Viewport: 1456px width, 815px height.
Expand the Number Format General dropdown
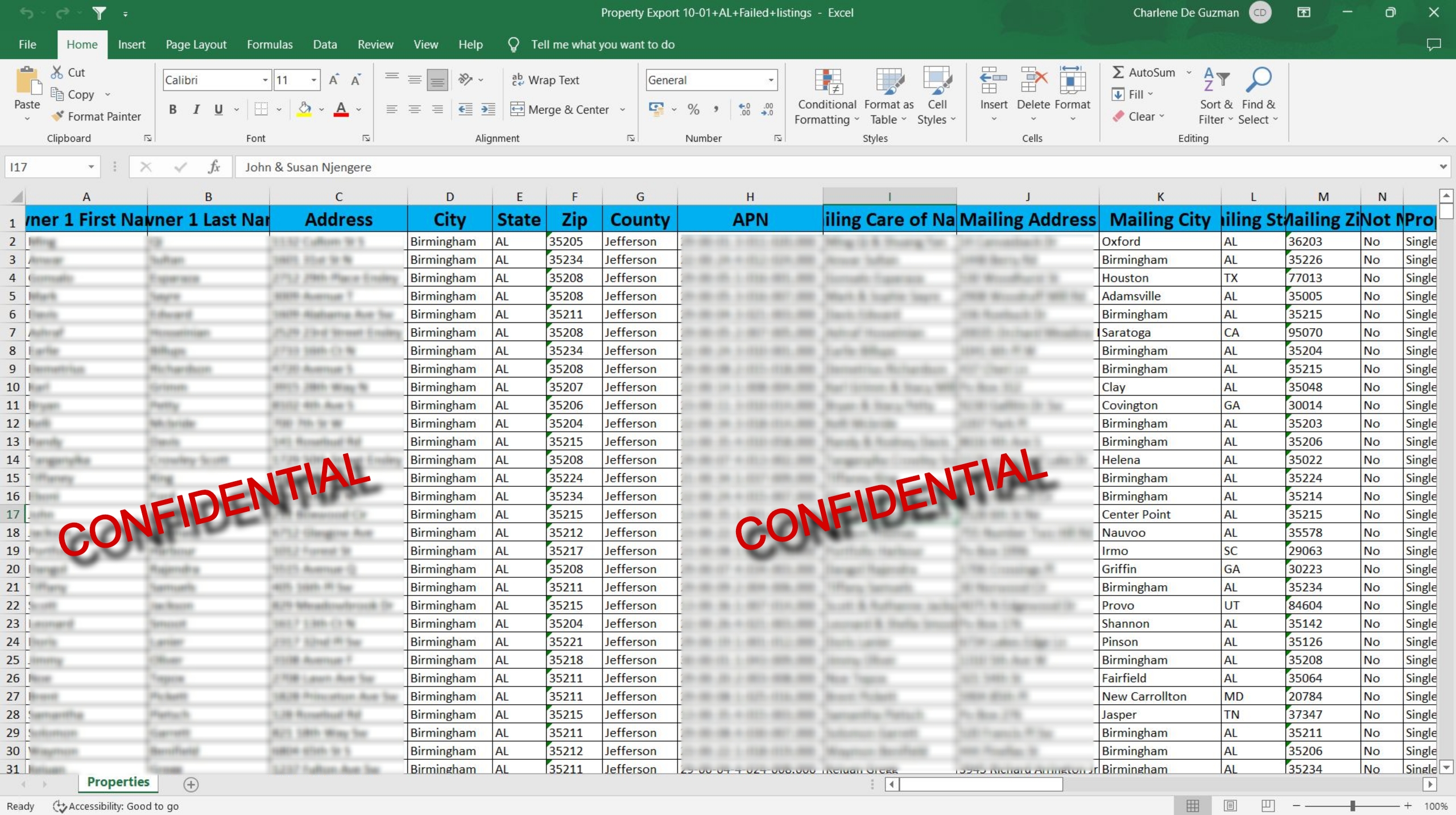[x=771, y=80]
